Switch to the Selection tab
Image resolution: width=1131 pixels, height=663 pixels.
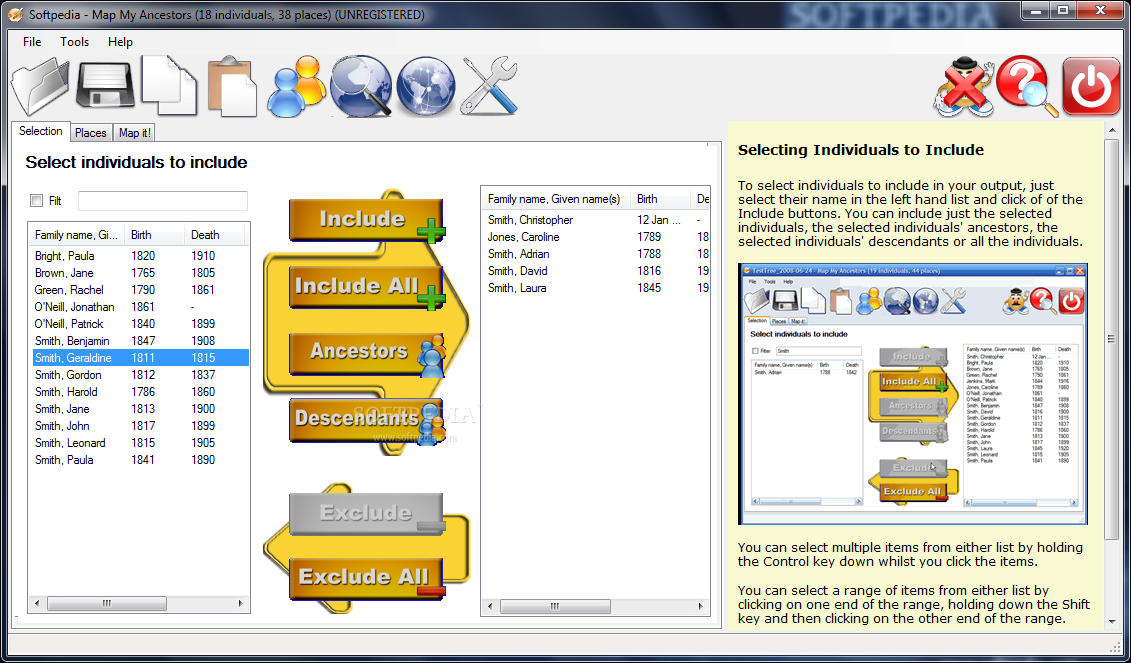(x=40, y=131)
